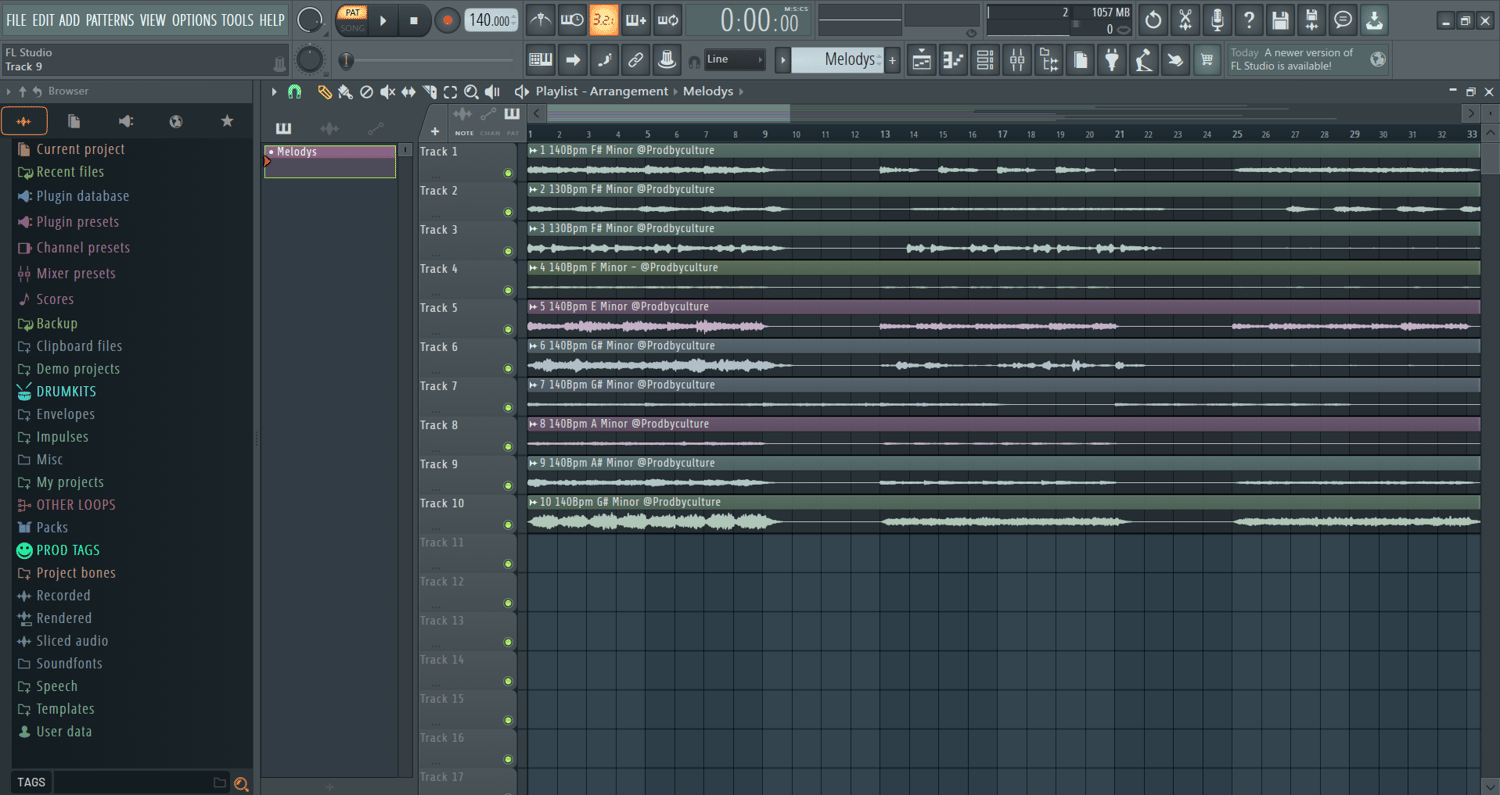
Task: Open the Line snap dropdown
Action: 735,59
